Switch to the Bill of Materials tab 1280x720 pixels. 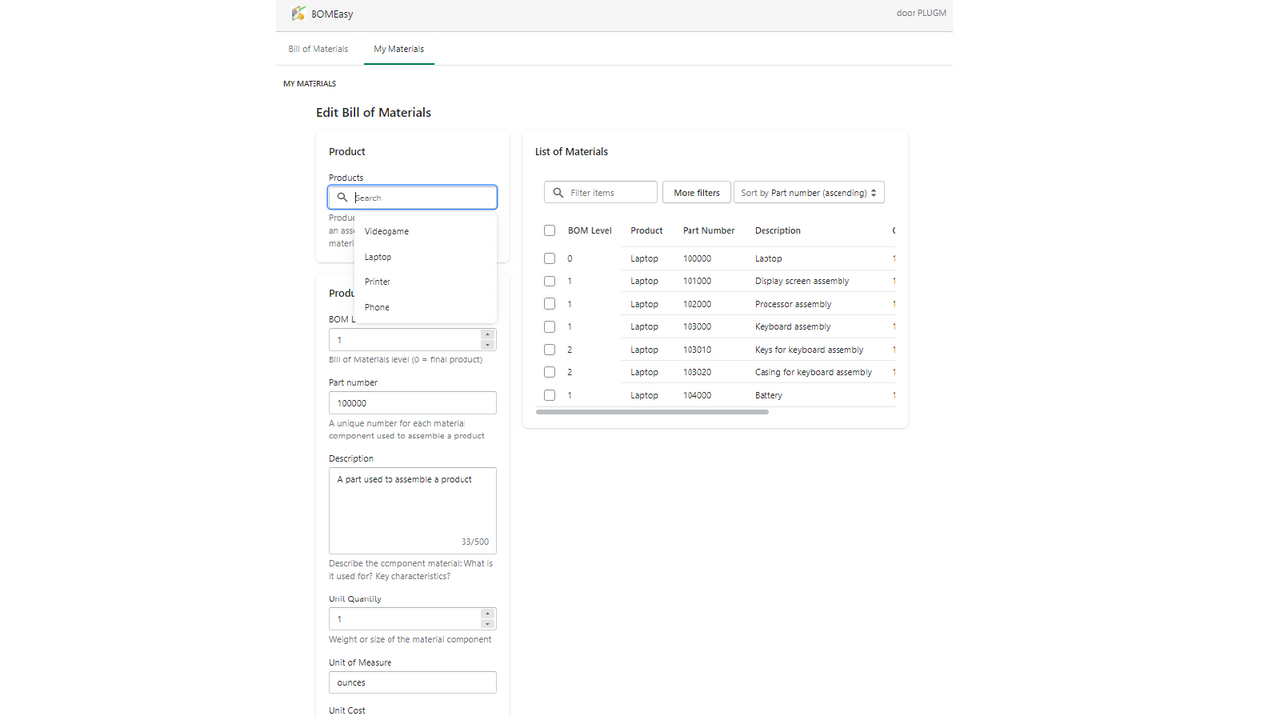tap(318, 49)
